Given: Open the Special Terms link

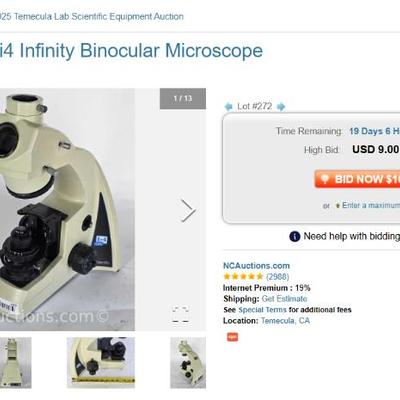Looking at the screenshot, I should [x=262, y=310].
